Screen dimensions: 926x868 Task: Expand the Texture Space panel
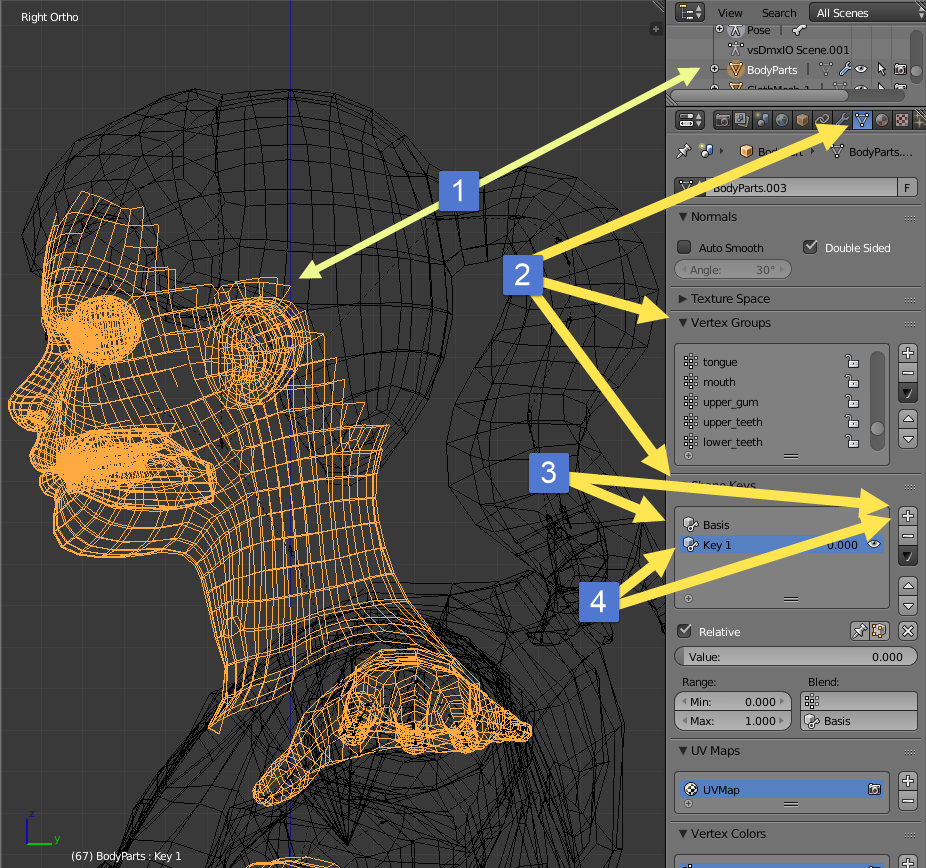(729, 298)
